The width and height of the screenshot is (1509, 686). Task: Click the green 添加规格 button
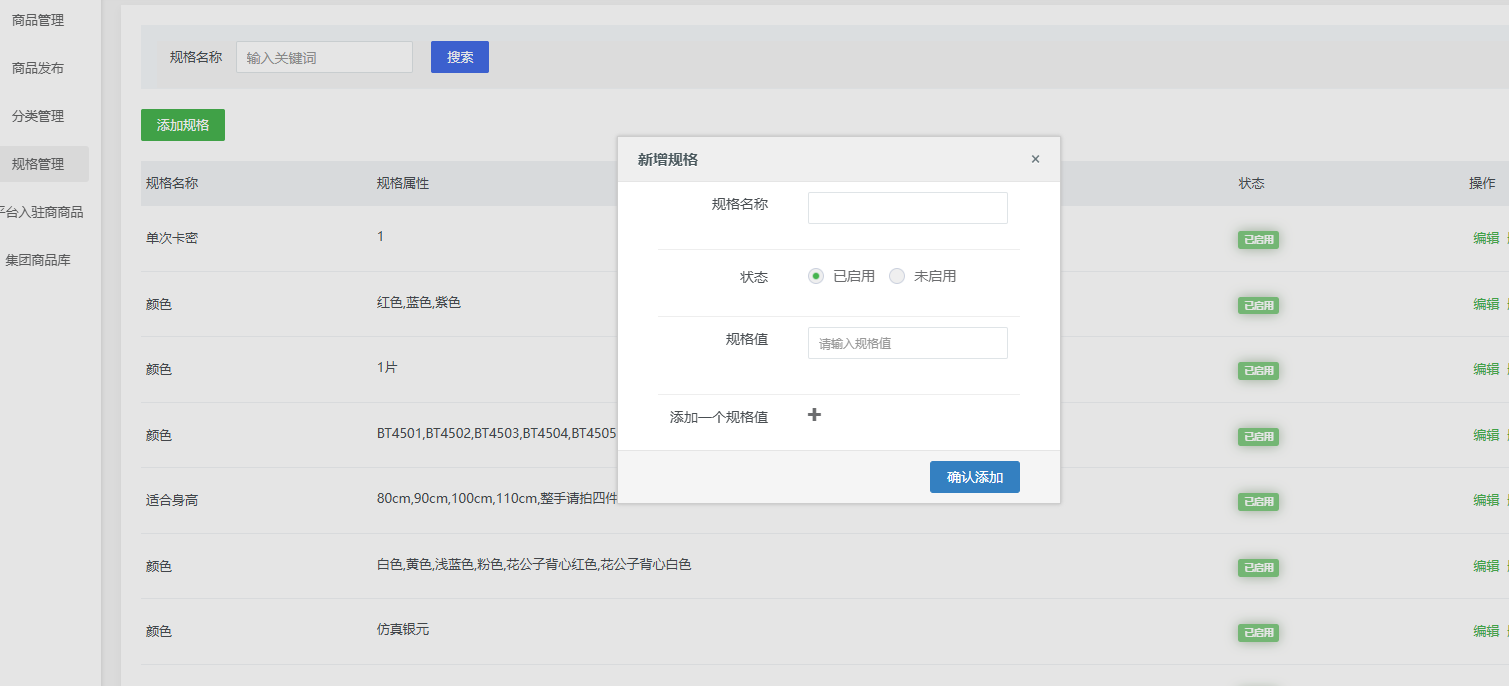tap(183, 125)
